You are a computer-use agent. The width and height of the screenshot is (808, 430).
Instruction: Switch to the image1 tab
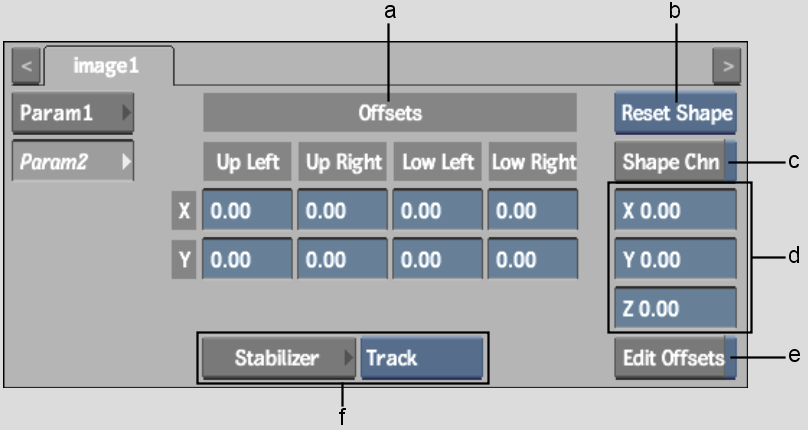click(109, 66)
